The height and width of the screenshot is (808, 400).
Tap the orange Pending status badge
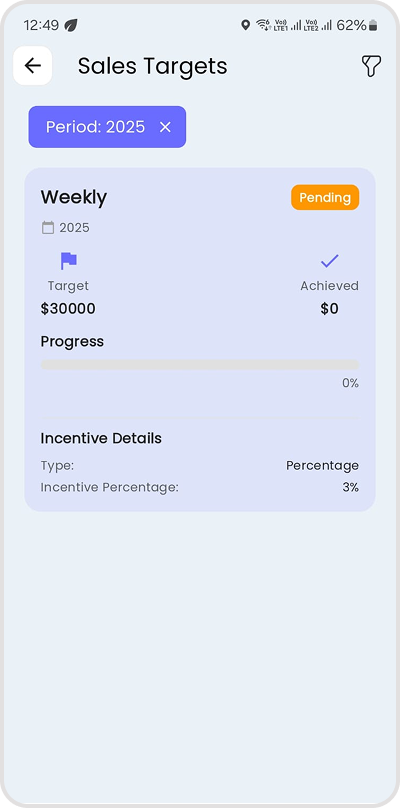pos(325,197)
